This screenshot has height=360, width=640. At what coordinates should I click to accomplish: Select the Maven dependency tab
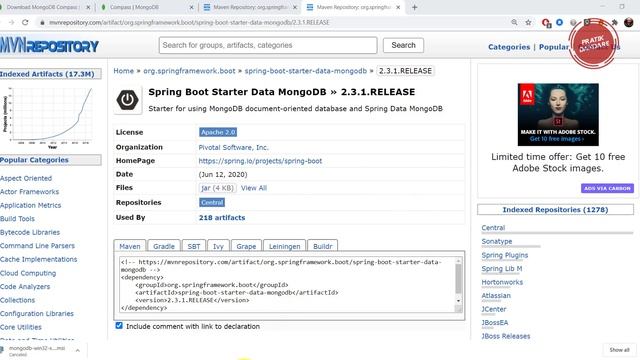coord(130,246)
